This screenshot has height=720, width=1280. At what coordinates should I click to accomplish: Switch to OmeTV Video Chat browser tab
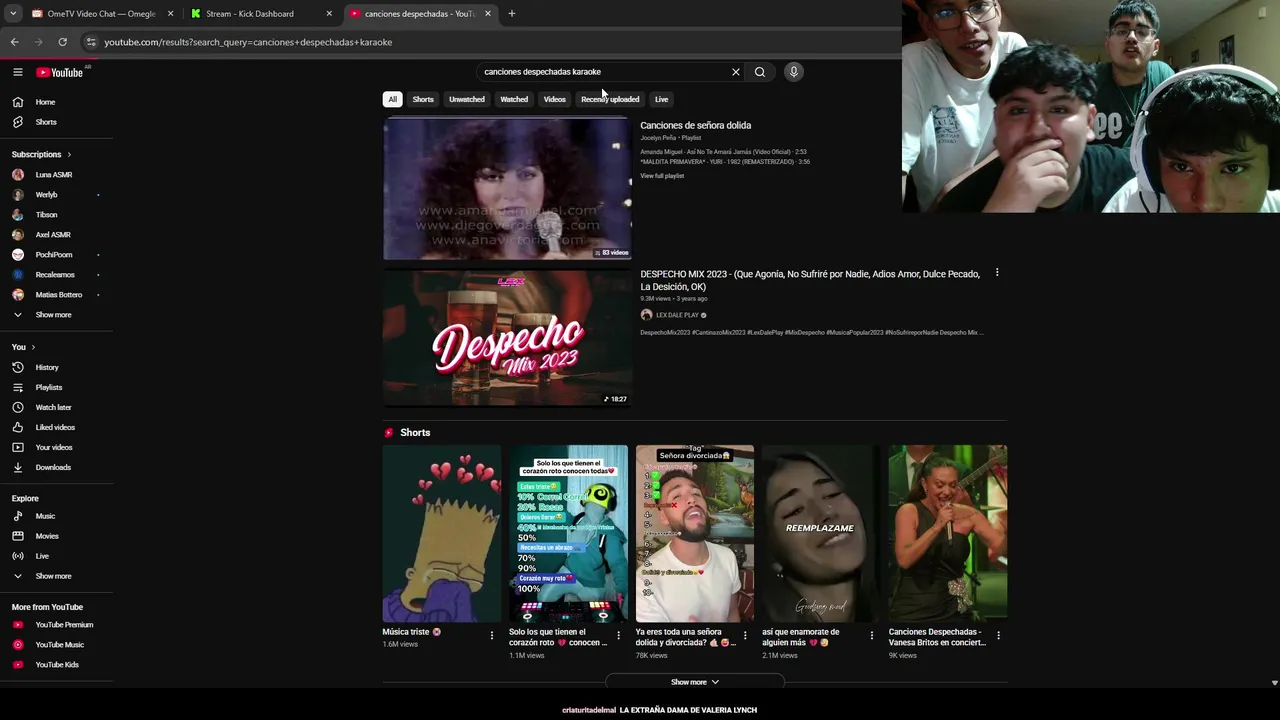click(100, 14)
